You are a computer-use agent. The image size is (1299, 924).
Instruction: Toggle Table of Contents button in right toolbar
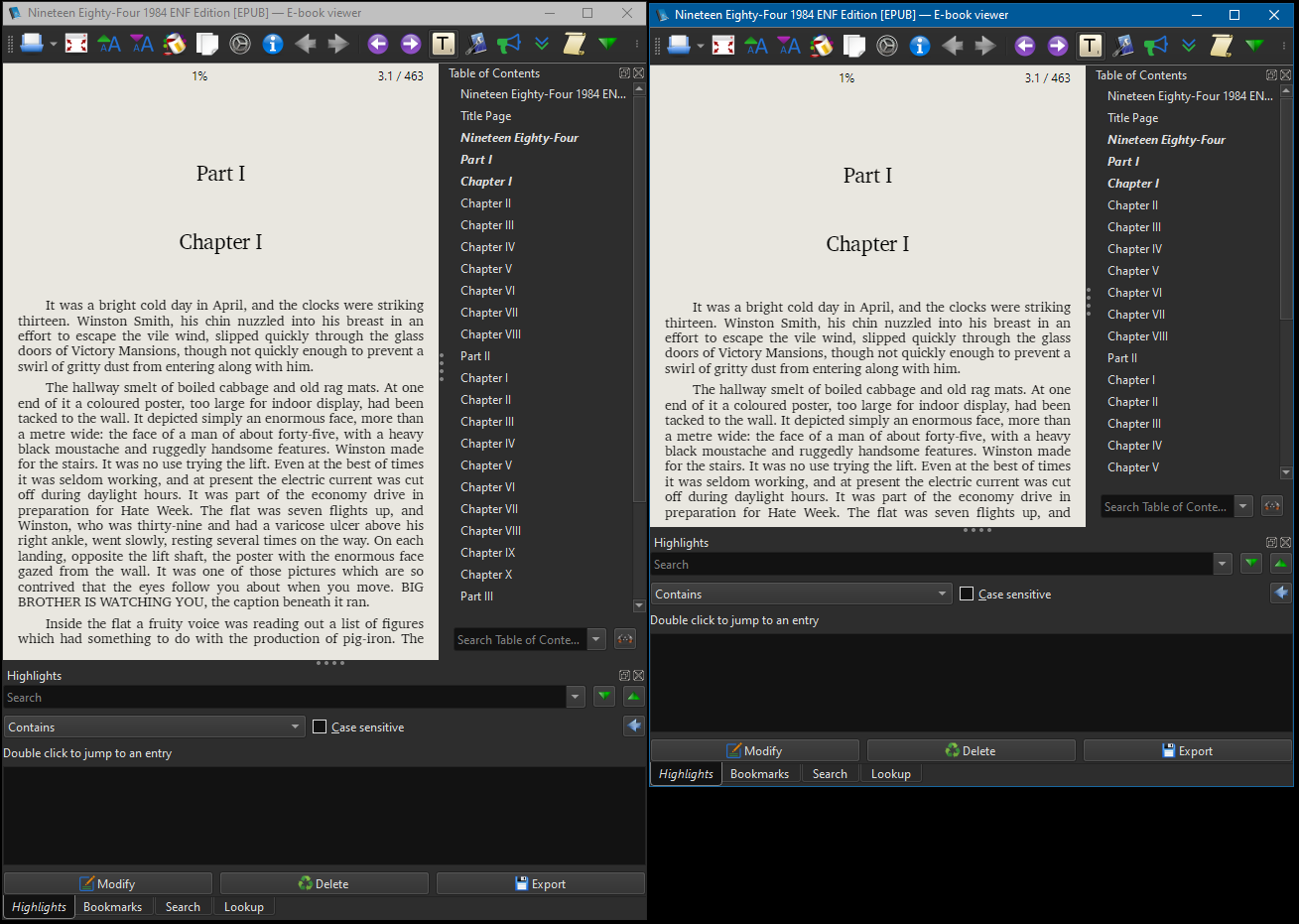[x=1091, y=46]
